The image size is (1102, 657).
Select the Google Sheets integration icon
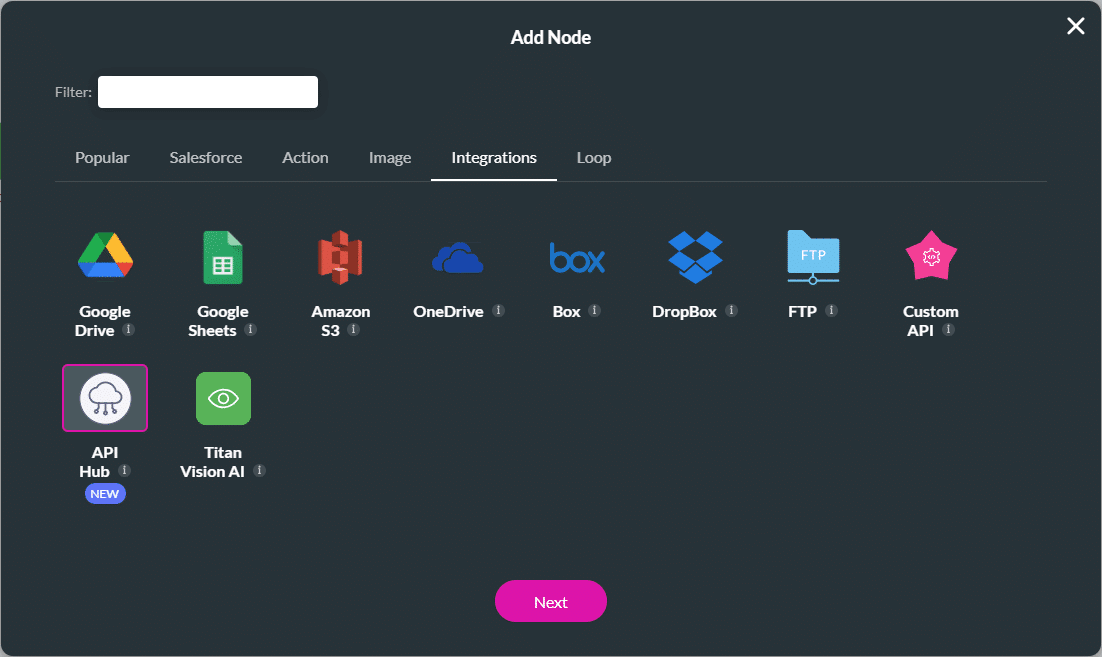pos(223,256)
